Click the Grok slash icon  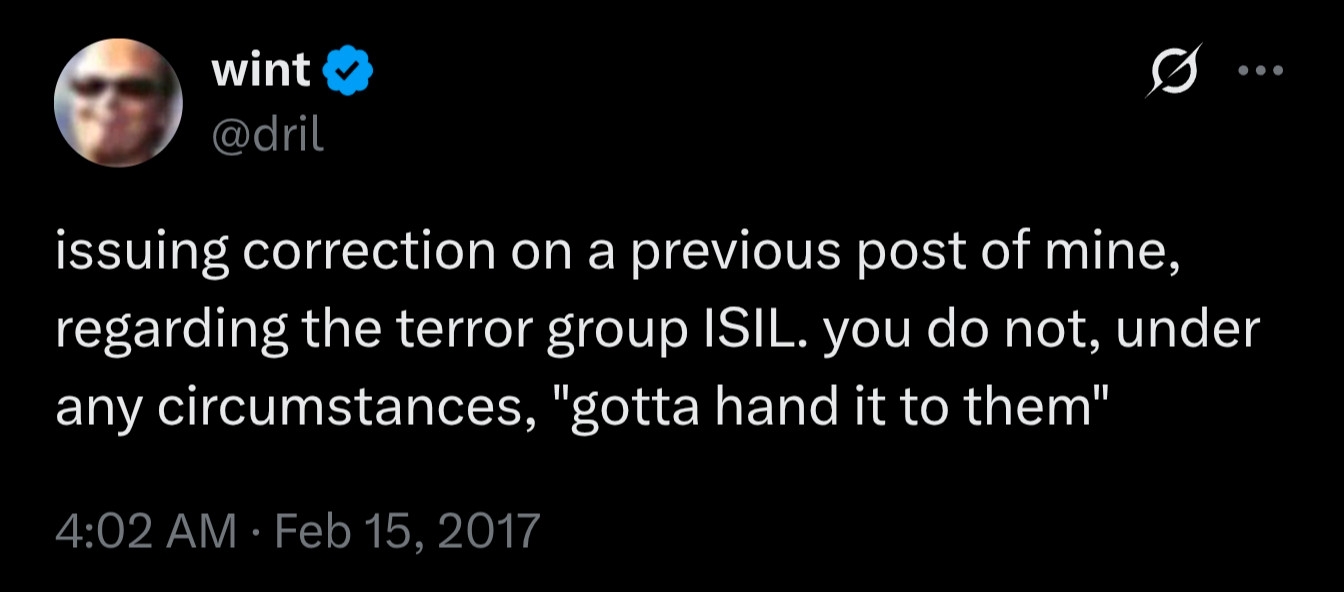[x=1172, y=73]
